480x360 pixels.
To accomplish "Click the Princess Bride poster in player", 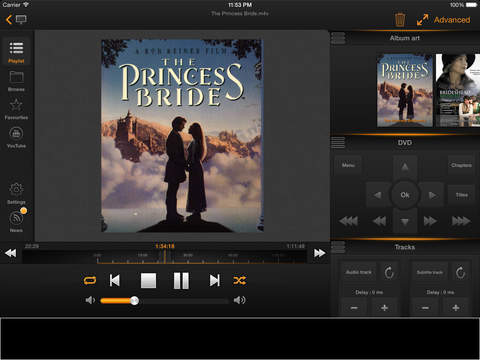I will coord(182,136).
